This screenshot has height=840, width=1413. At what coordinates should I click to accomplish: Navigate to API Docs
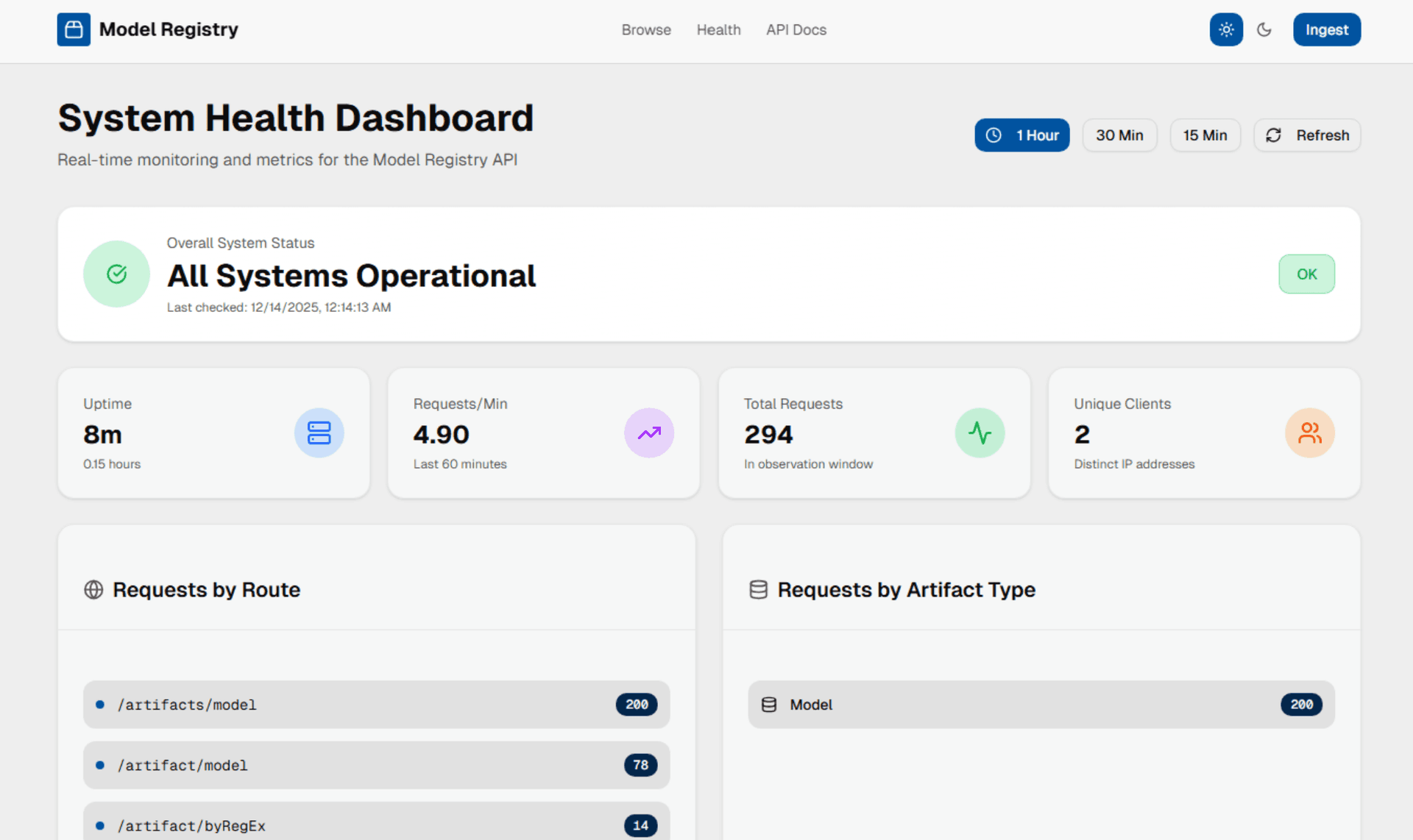pyautogui.click(x=796, y=30)
